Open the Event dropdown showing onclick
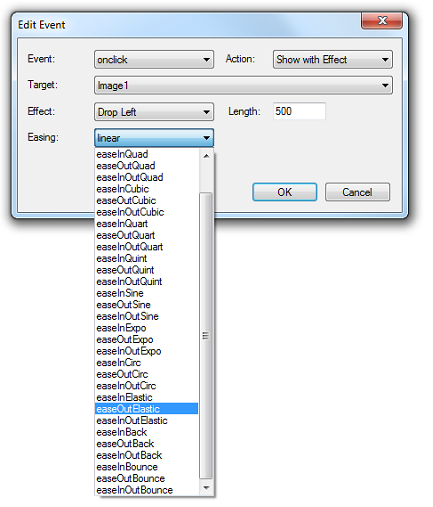This screenshot has height=507, width=433. [154, 60]
